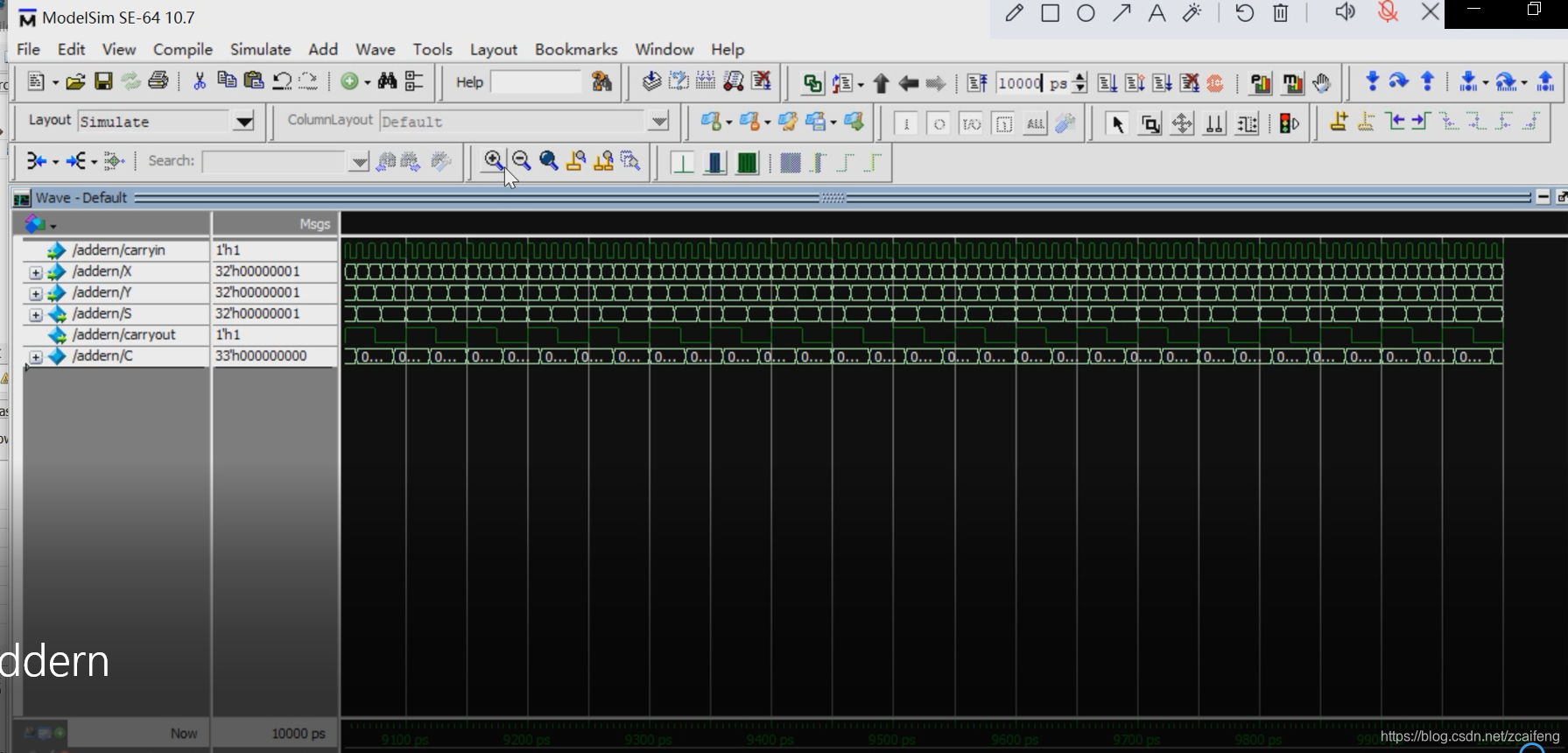
Task: Click the Help search figure icon
Action: [x=602, y=81]
